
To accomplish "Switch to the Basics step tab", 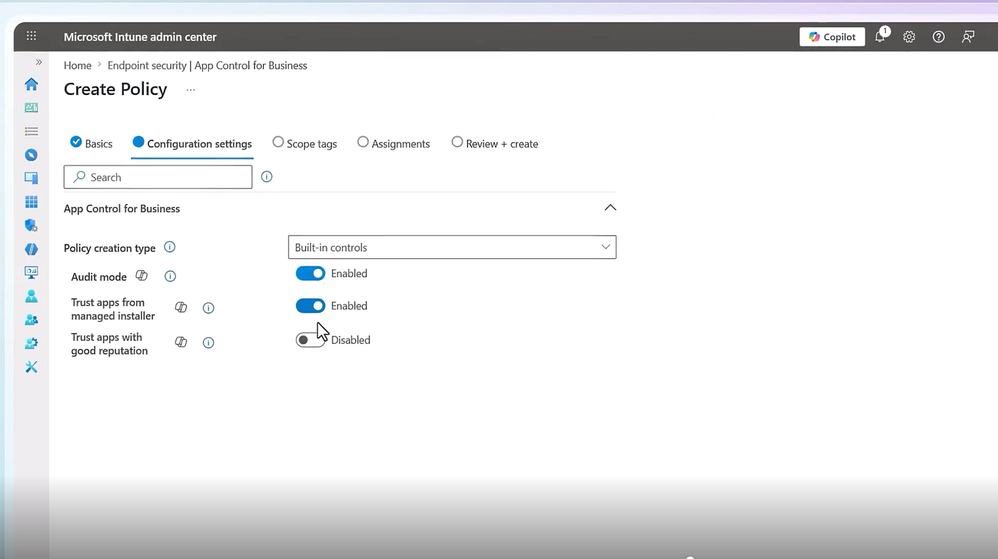I will pyautogui.click(x=91, y=143).
